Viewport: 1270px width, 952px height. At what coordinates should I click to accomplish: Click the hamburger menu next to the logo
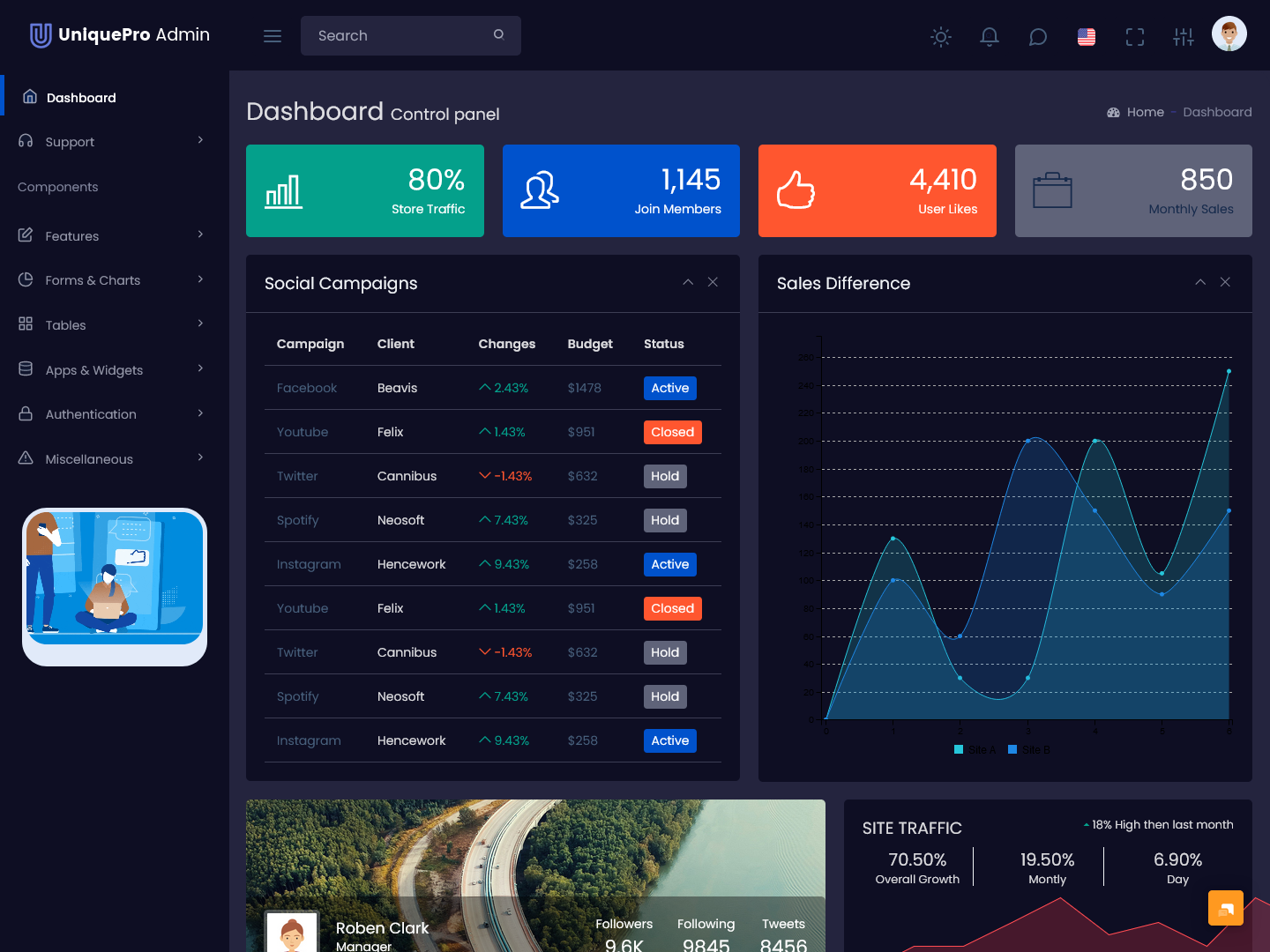pos(272,35)
